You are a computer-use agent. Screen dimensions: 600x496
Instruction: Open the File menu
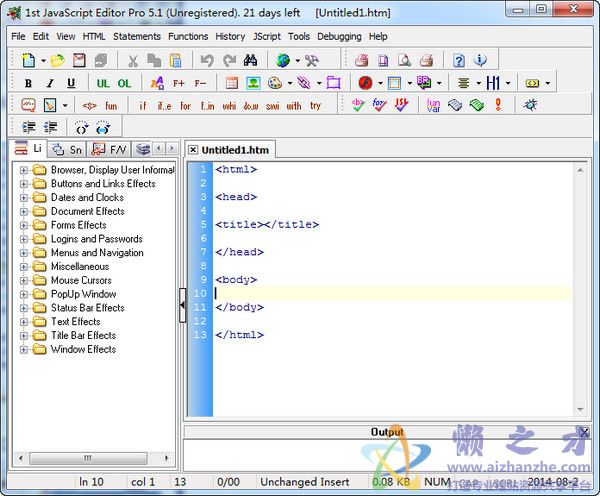(18, 36)
